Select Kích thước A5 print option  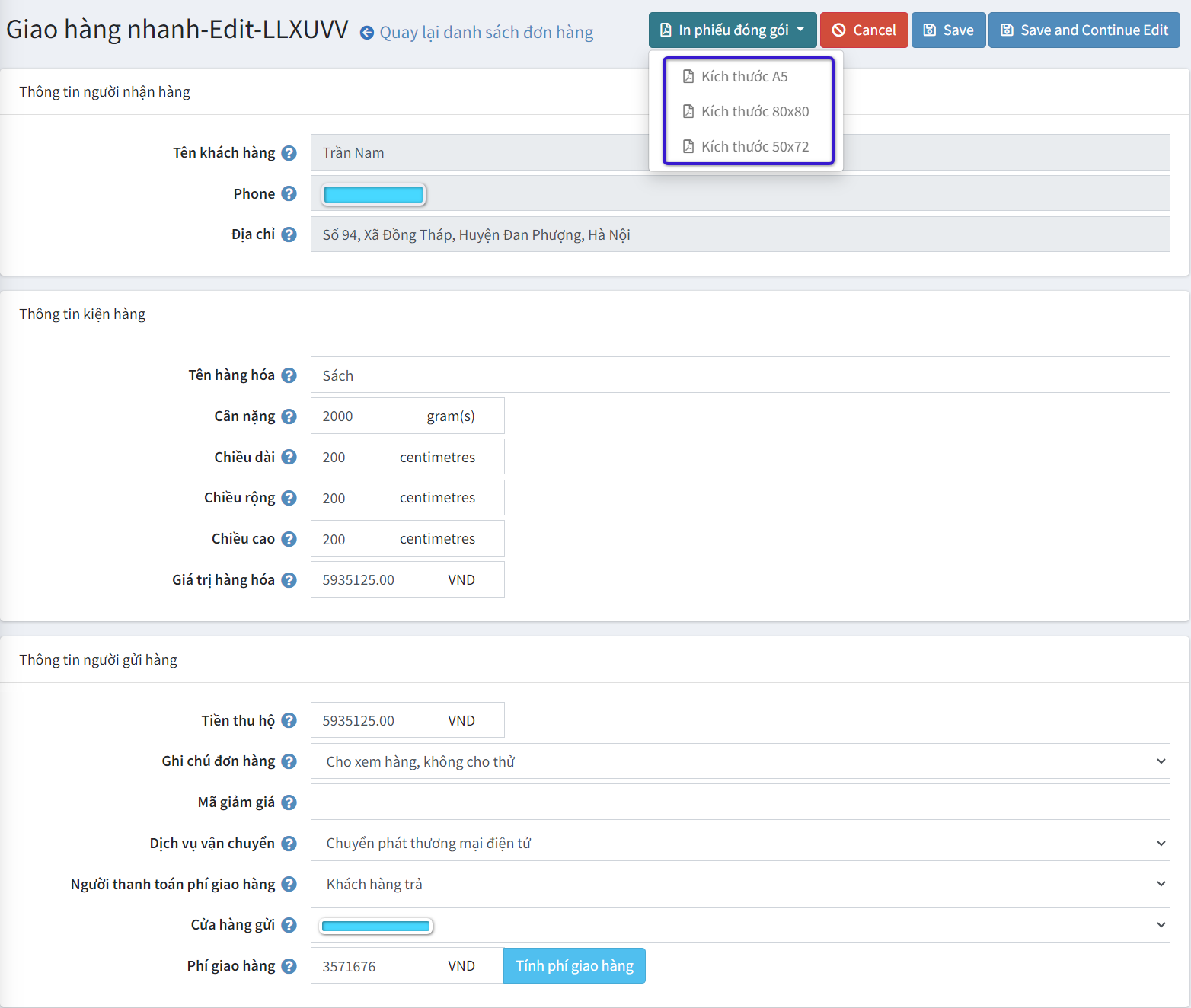[744, 77]
